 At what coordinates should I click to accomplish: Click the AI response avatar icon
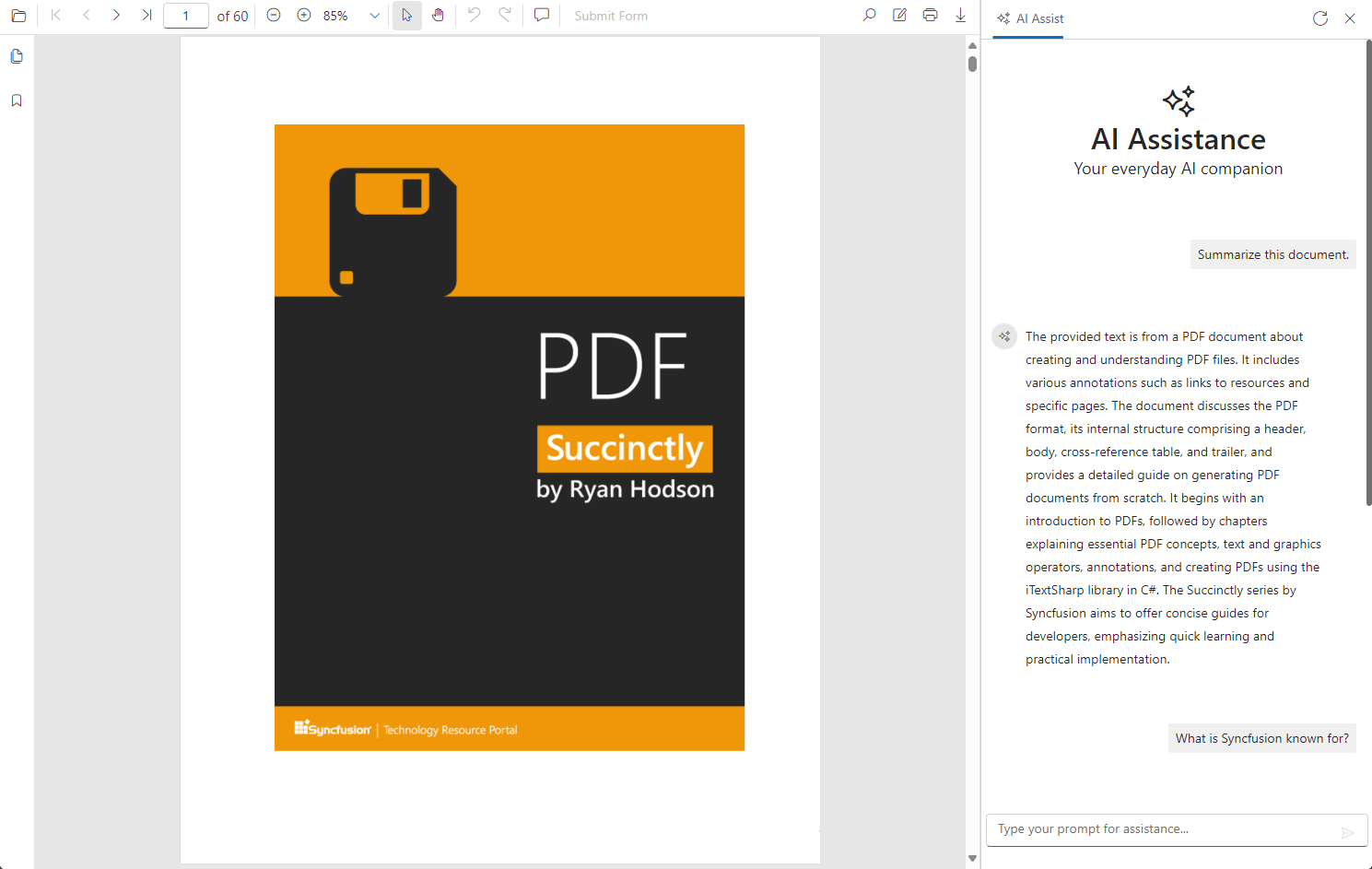[x=1004, y=336]
